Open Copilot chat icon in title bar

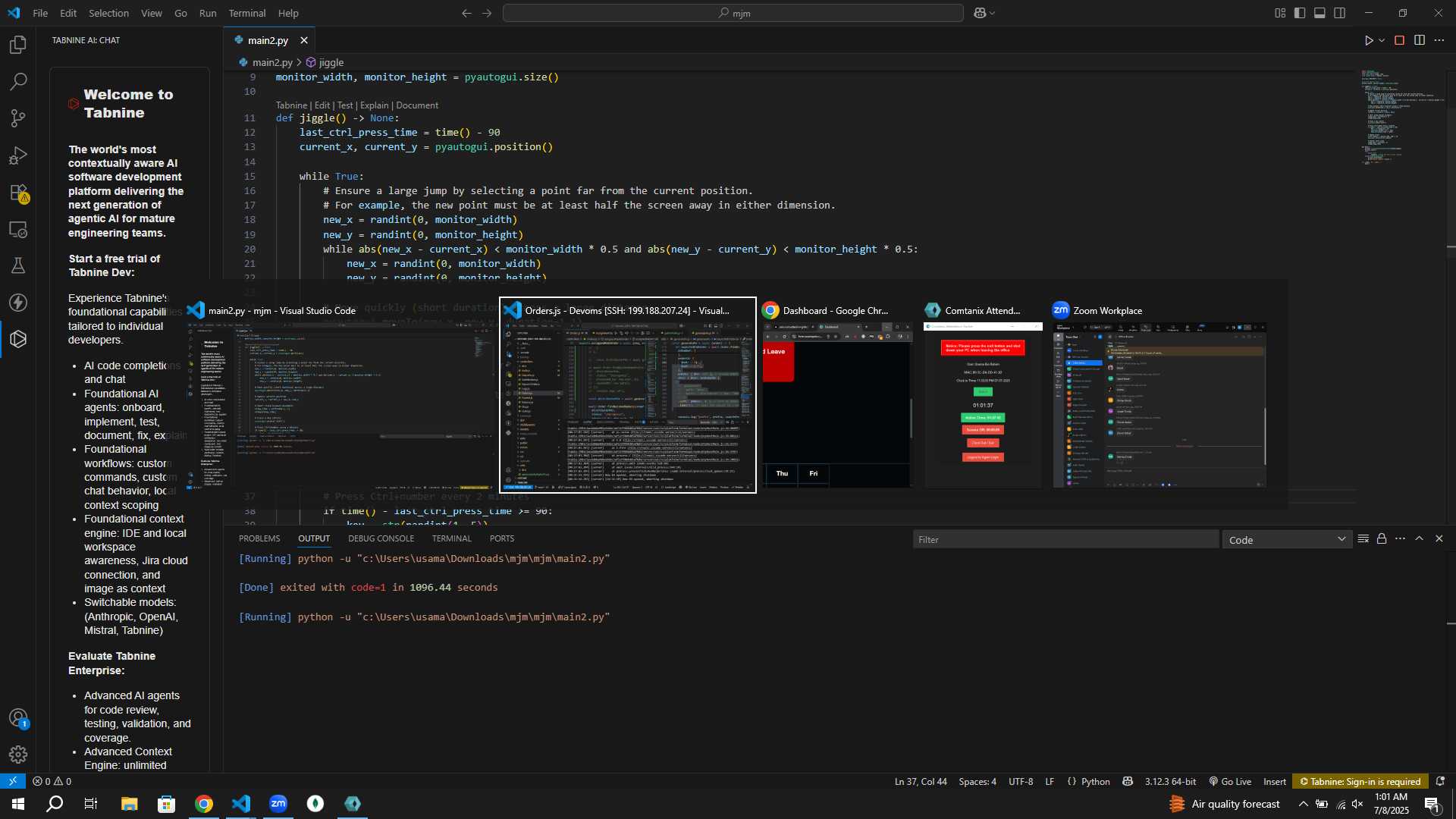tap(979, 13)
